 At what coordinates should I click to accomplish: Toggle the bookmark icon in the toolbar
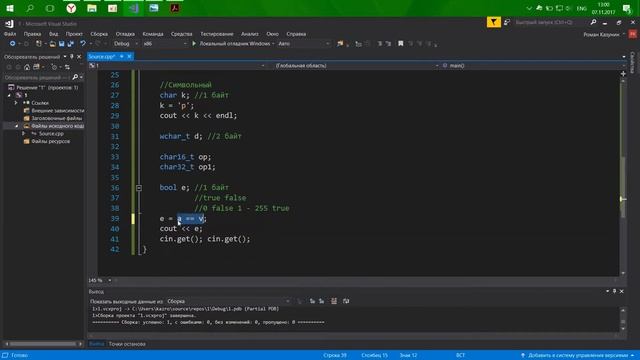click(401, 44)
